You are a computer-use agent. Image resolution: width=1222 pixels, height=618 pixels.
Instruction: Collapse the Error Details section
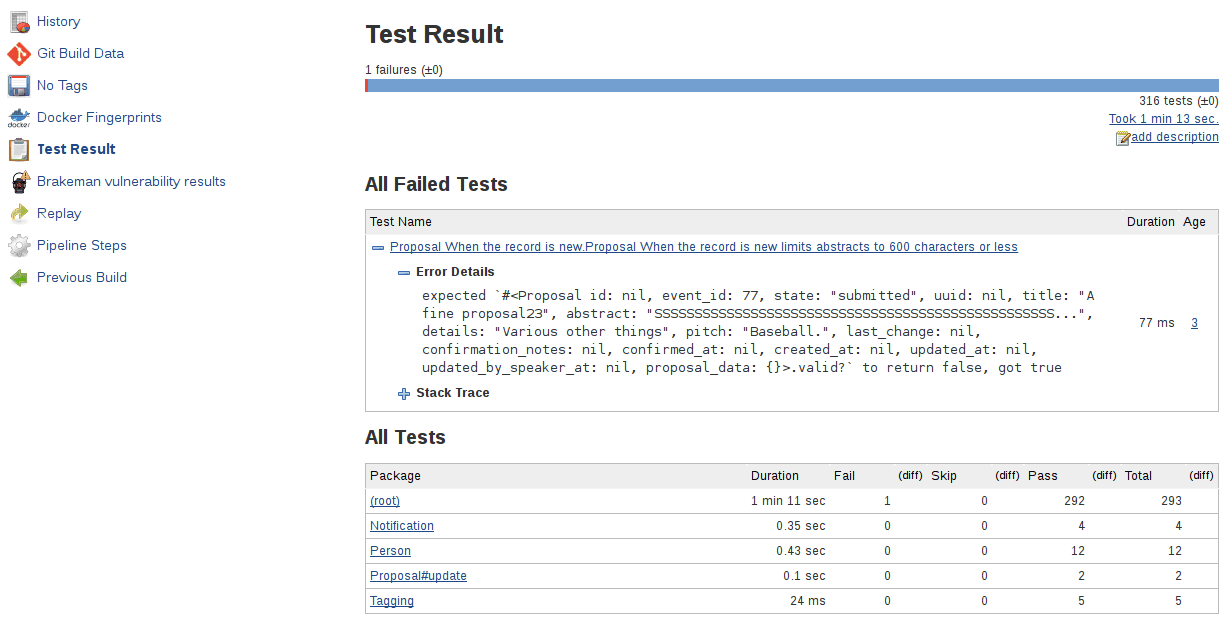pyautogui.click(x=403, y=271)
